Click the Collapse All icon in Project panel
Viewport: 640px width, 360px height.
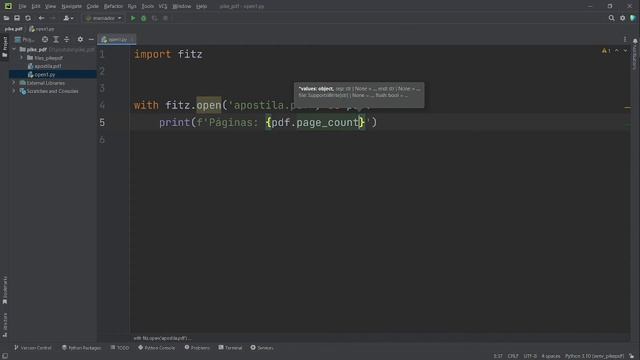67,40
